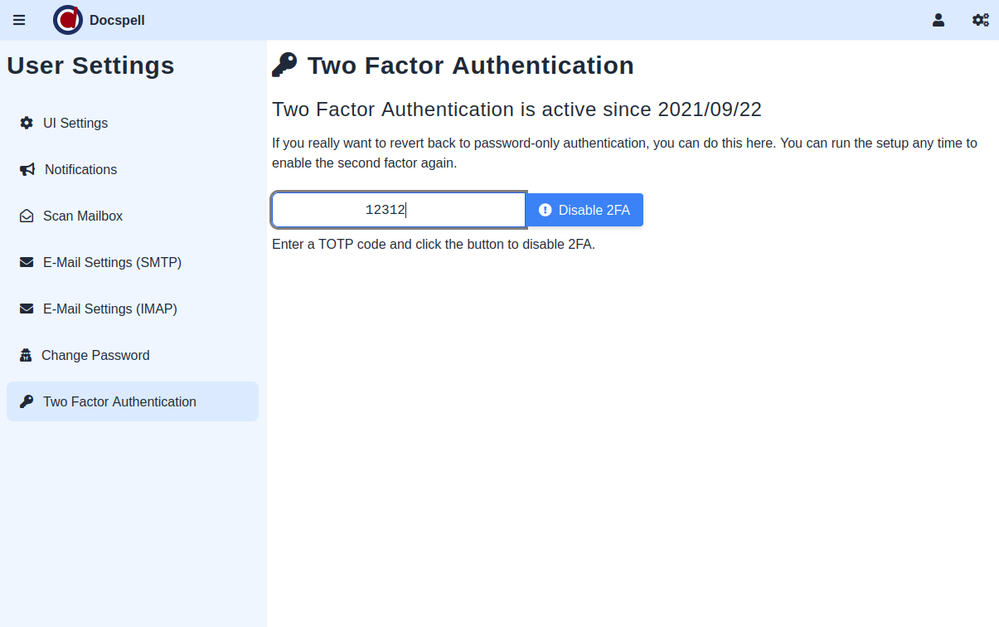The width and height of the screenshot is (999, 627).
Task: Select Scan Mailbox in the sidebar
Action: pyautogui.click(x=83, y=216)
